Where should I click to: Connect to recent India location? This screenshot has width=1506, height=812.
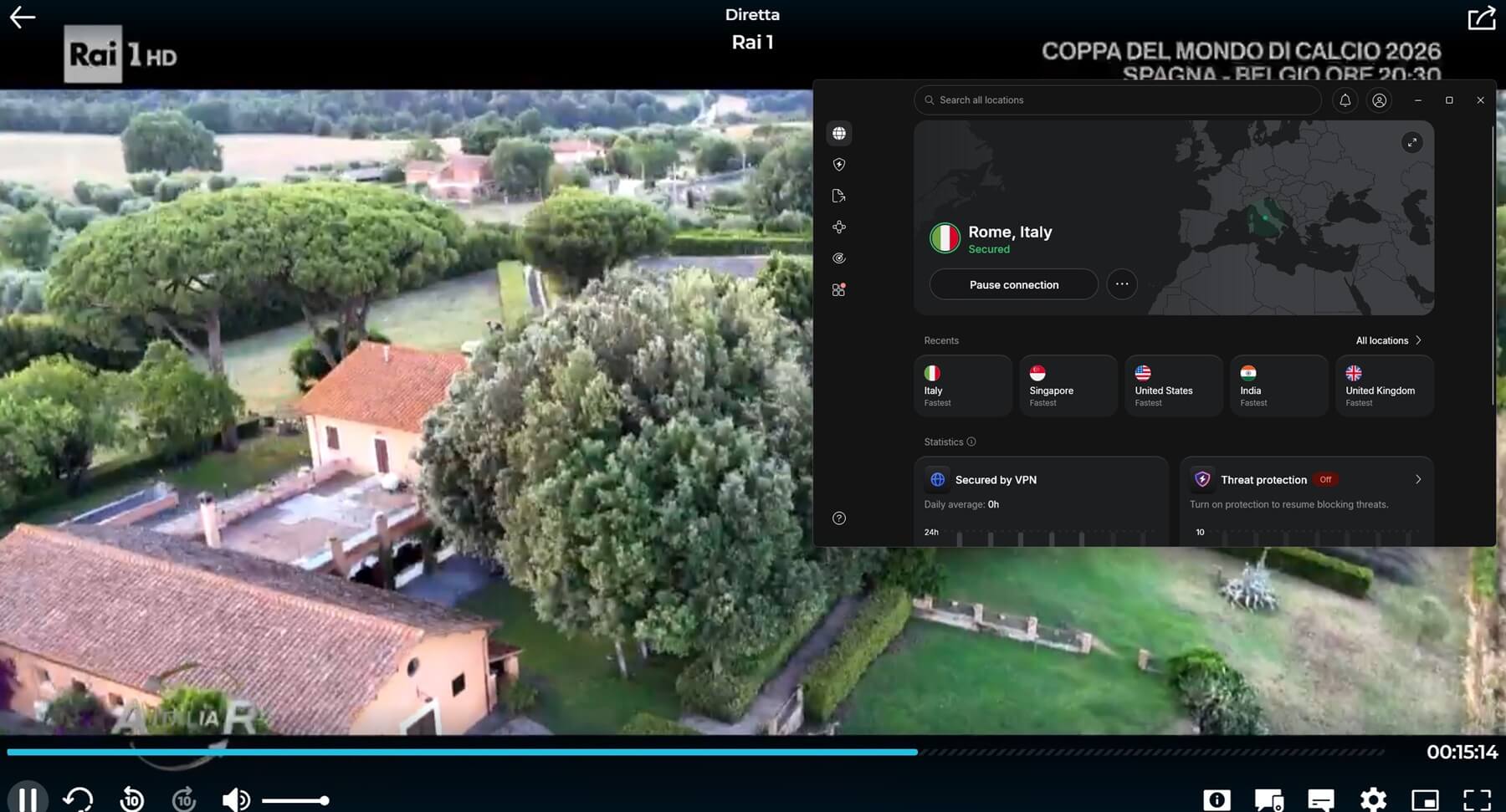pyautogui.click(x=1279, y=386)
